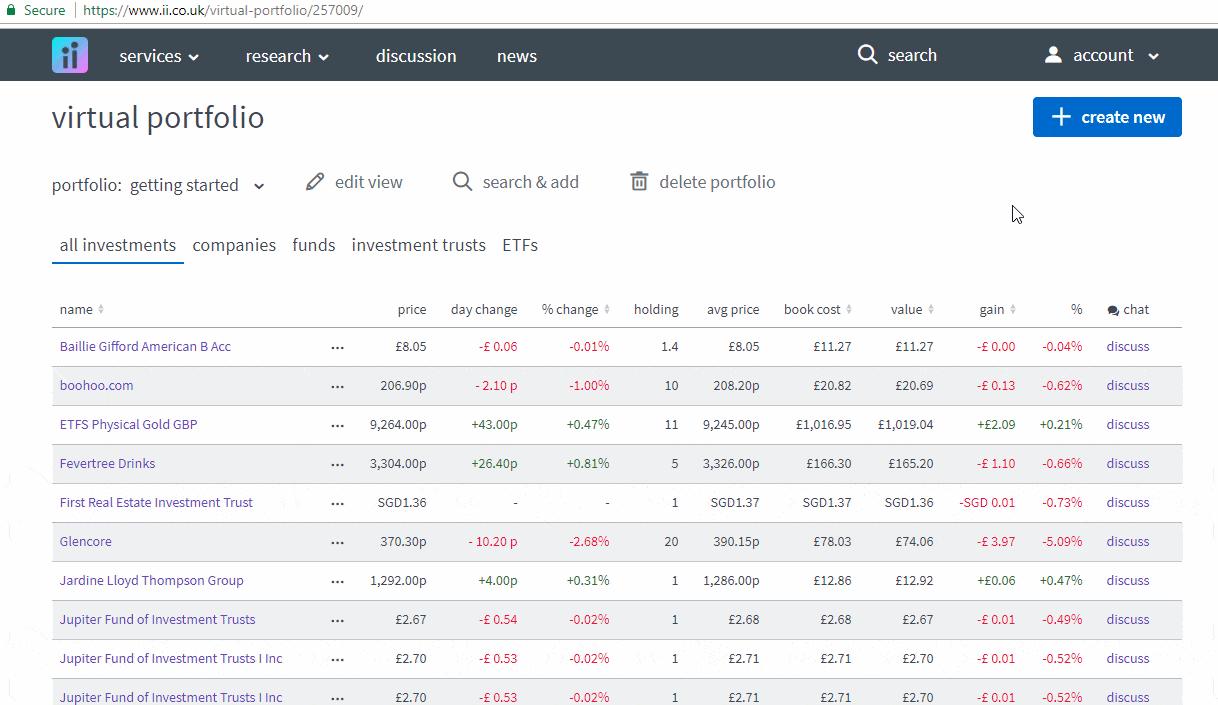Open the ETFS Physical Gold GBP link
Viewport: 1218px width, 705px height.
(x=129, y=425)
